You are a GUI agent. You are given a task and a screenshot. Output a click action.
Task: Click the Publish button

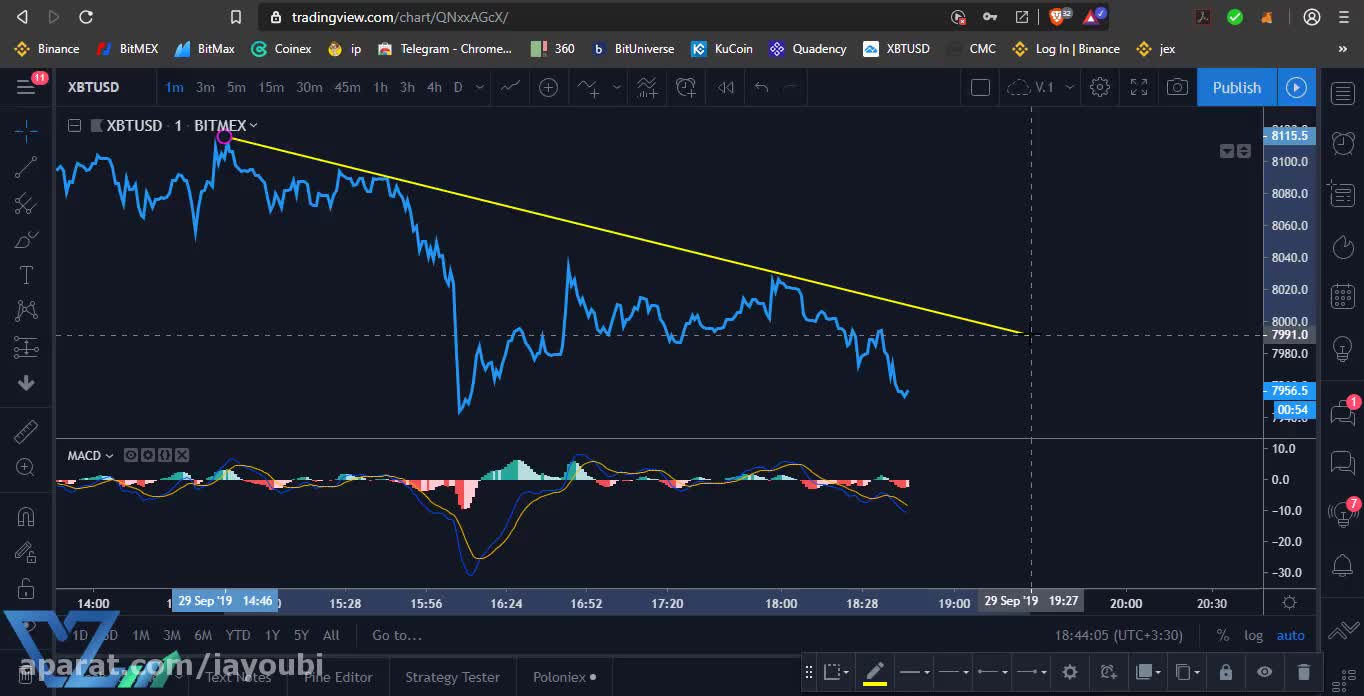click(x=1236, y=88)
